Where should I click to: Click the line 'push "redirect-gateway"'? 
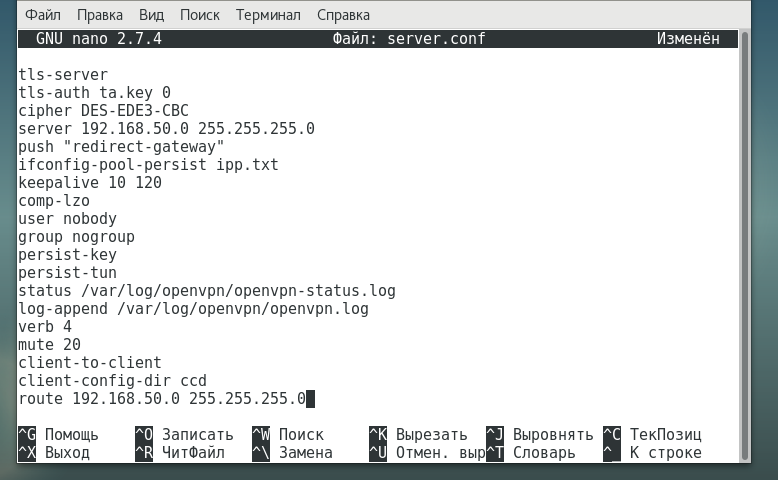122,146
